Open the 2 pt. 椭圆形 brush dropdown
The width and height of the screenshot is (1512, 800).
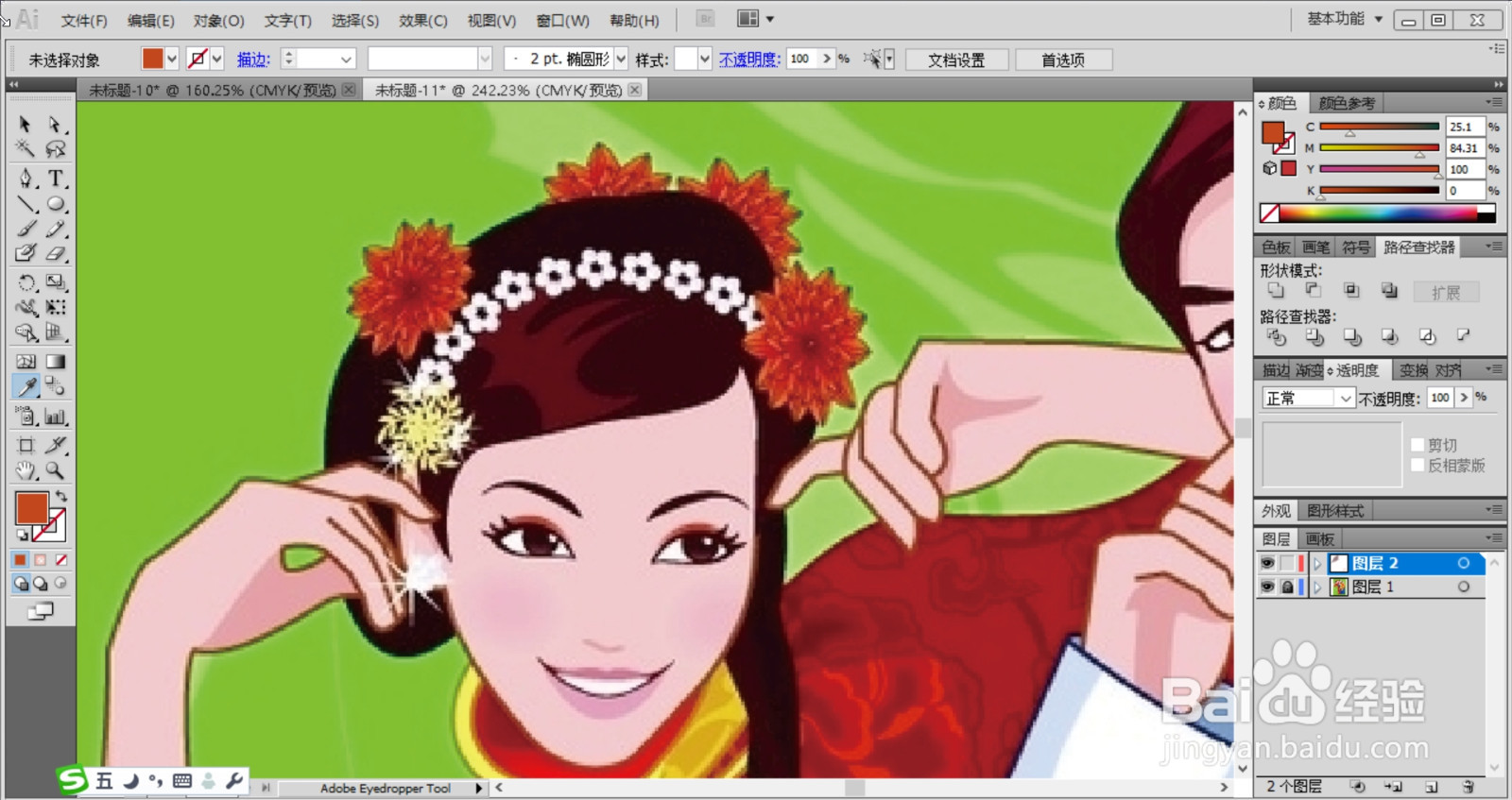[621, 59]
